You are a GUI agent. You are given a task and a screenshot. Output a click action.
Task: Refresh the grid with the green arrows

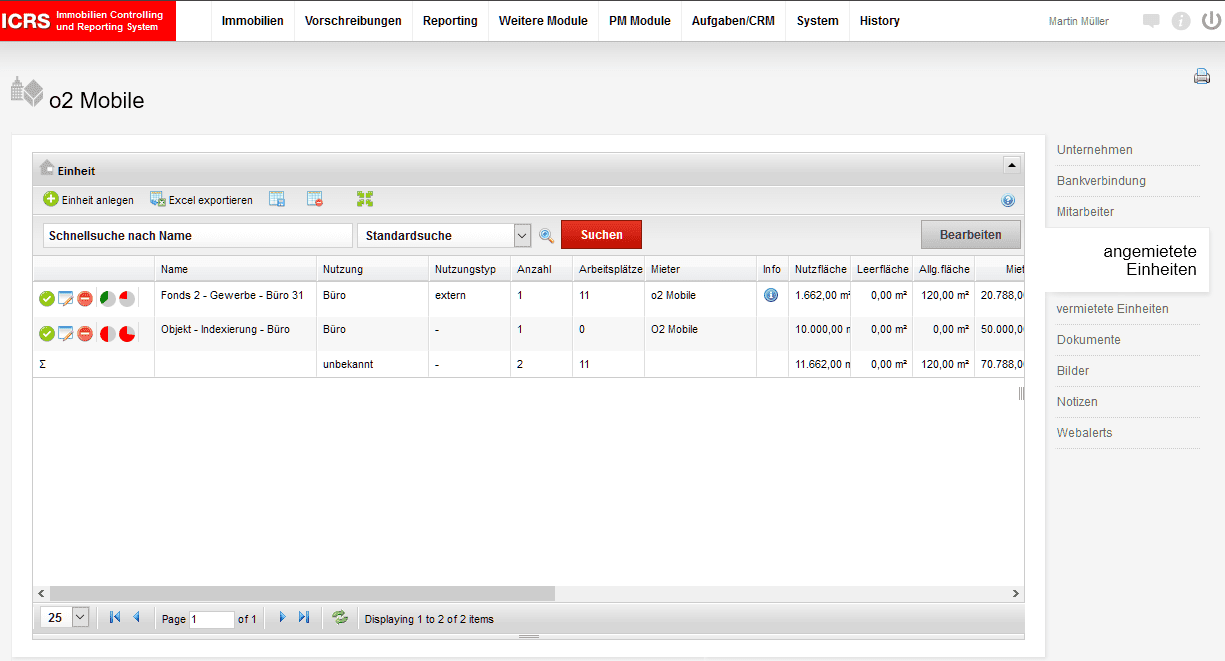(340, 618)
